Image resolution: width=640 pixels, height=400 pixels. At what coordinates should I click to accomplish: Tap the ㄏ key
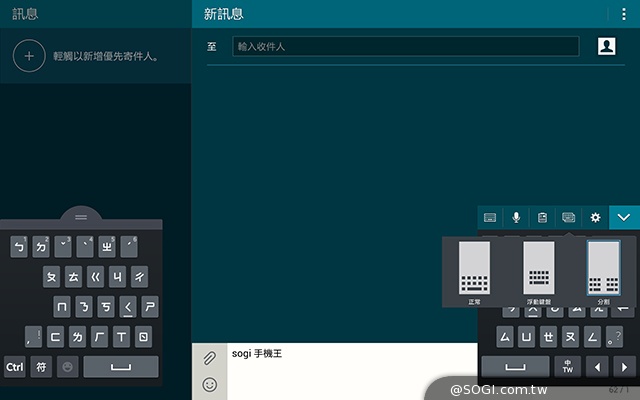point(100,337)
